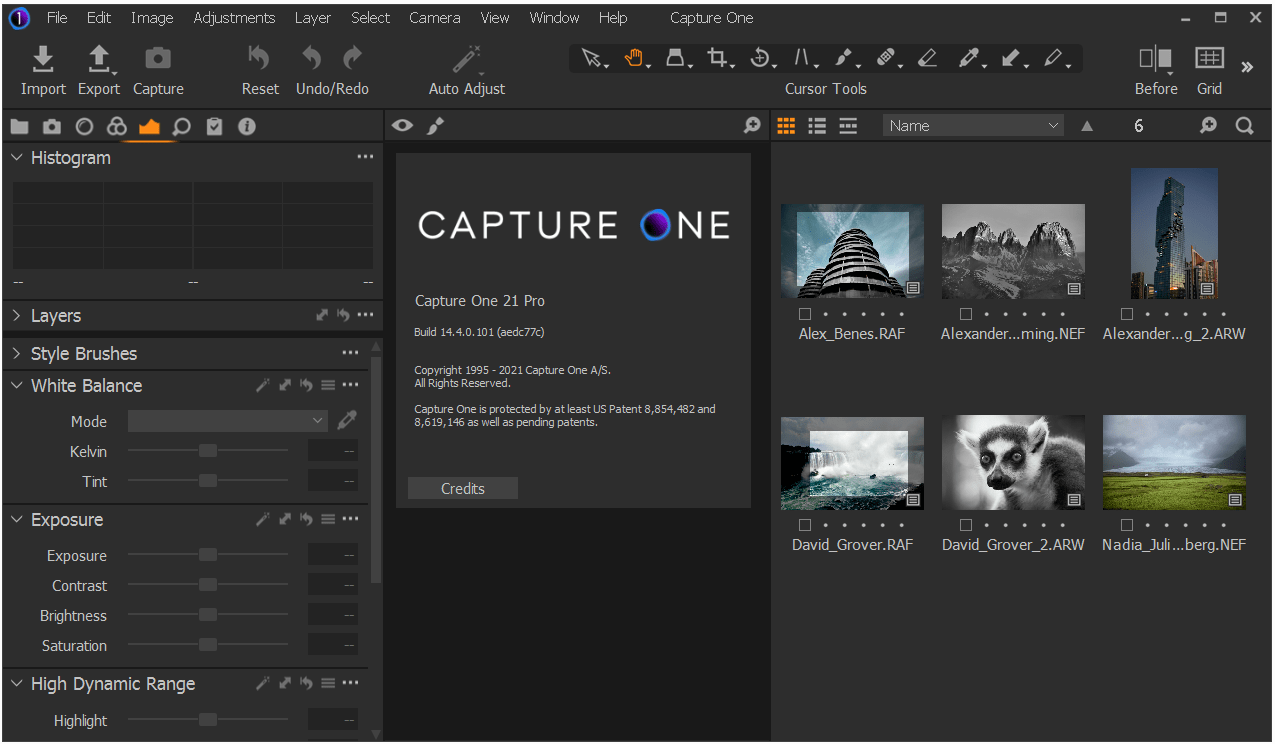Image resolution: width=1275 pixels, height=744 pixels.
Task: Toggle the Before comparison view
Action: [1155, 60]
